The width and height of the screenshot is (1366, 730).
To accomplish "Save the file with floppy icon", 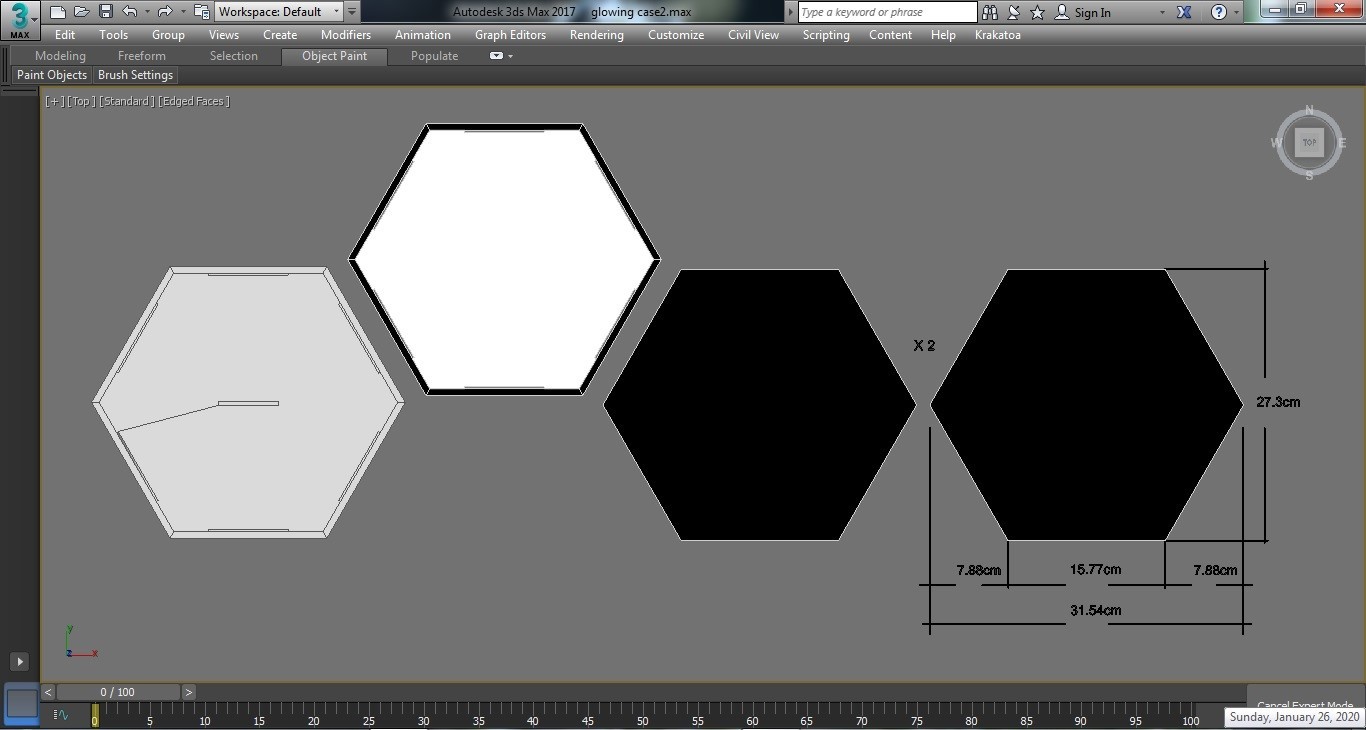I will coord(106,12).
